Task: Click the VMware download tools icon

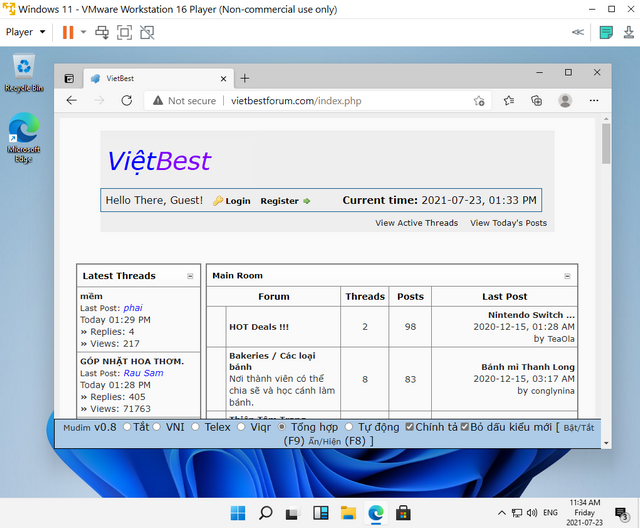Action: pos(629,32)
